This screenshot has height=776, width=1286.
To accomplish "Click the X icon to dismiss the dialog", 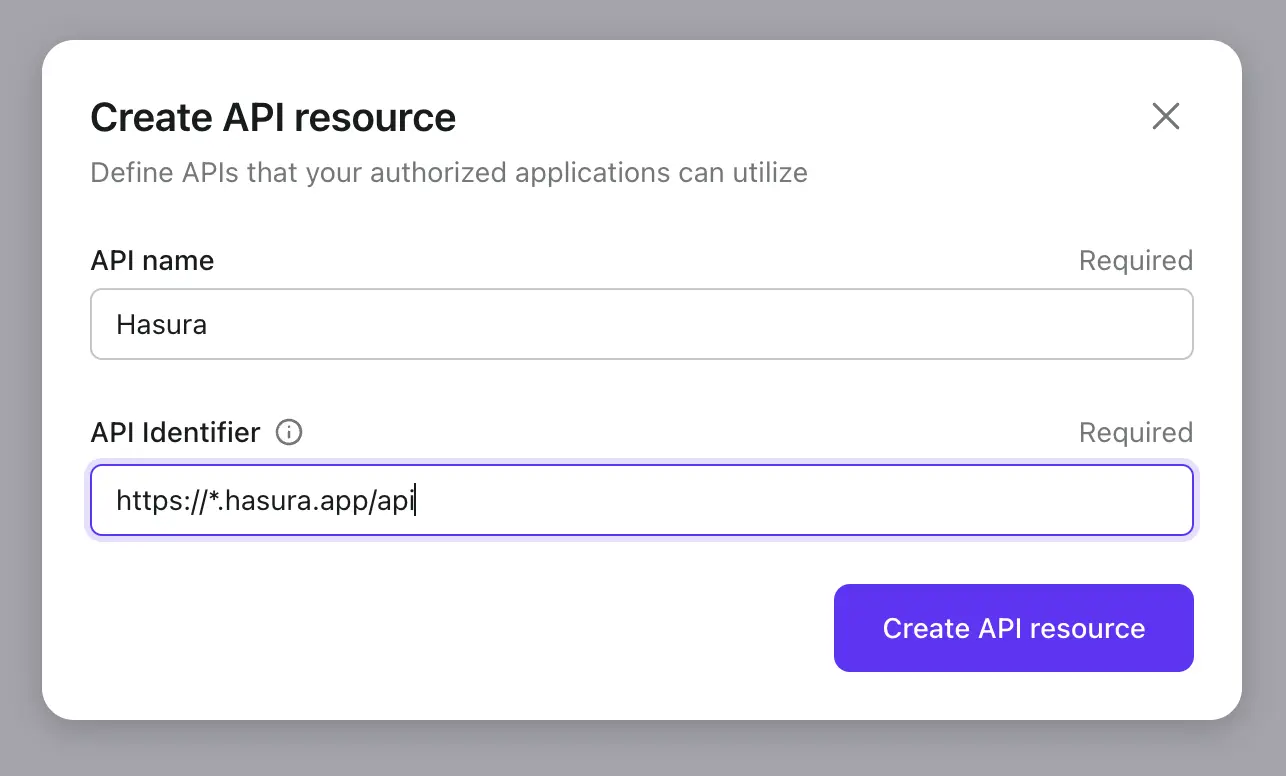I will 1166,116.
